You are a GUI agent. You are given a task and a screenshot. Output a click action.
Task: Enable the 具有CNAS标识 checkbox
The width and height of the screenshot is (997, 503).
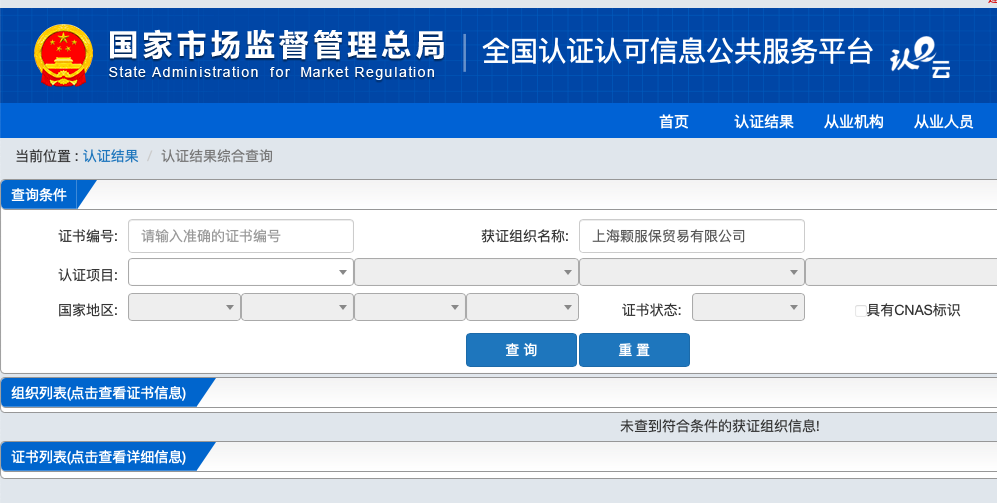(x=860, y=311)
